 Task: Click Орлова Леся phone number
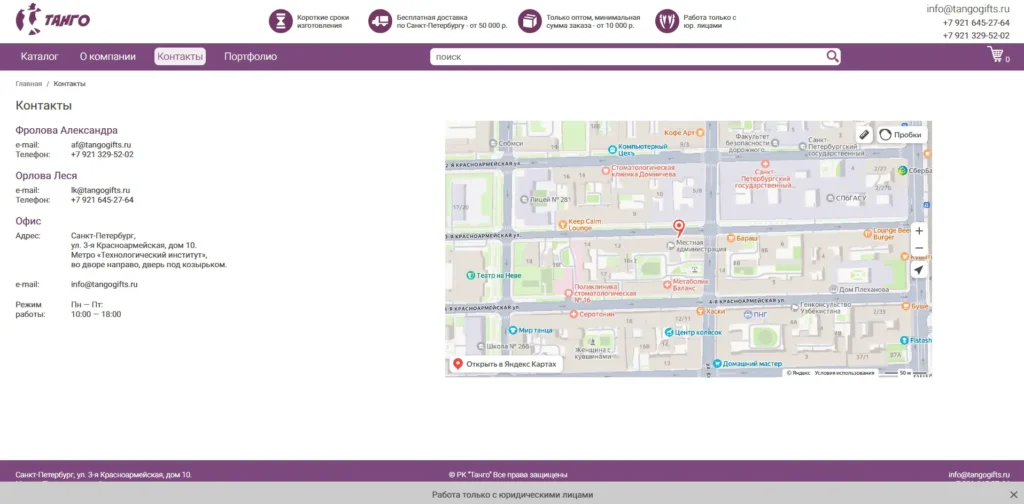(102, 200)
